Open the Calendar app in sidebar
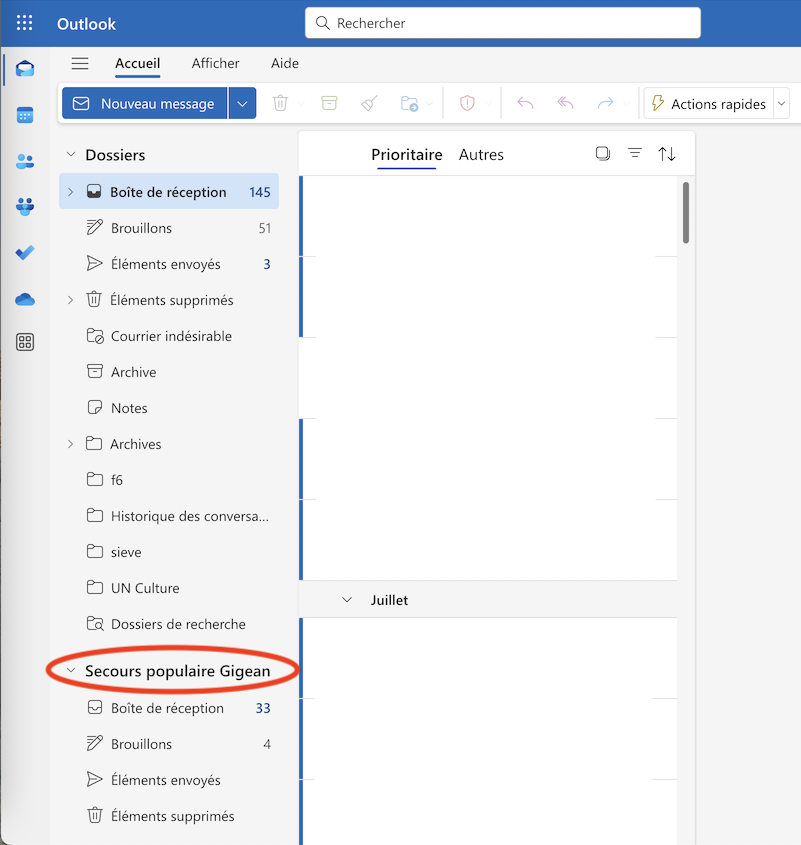This screenshot has width=801, height=845. click(25, 115)
